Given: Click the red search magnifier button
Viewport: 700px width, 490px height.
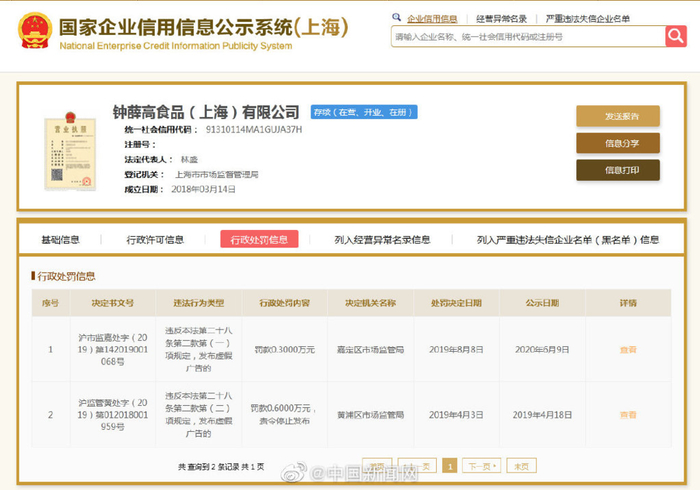Looking at the screenshot, I should pyautogui.click(x=676, y=36).
